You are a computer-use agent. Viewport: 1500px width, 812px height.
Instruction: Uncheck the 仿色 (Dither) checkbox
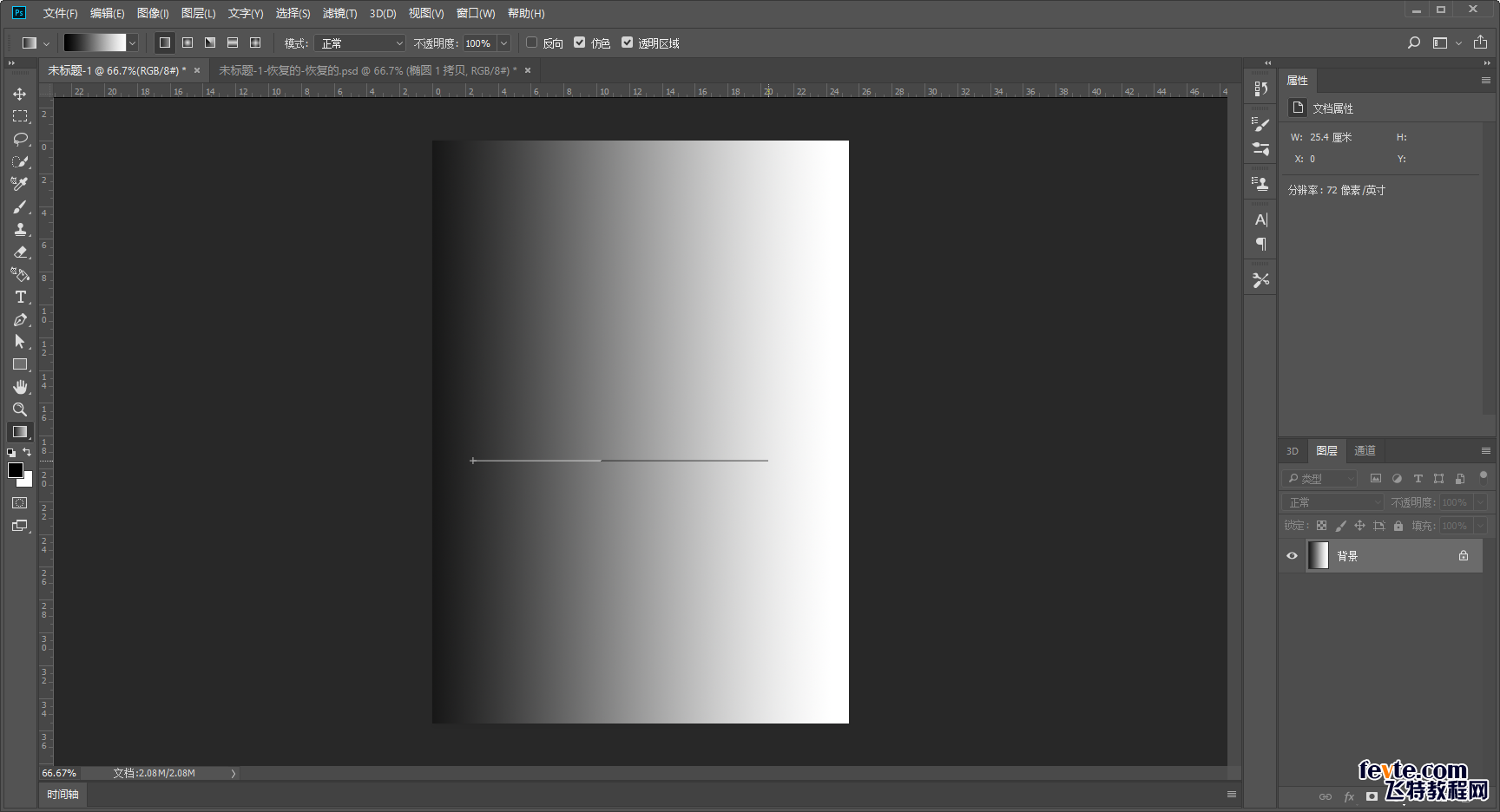pyautogui.click(x=580, y=43)
